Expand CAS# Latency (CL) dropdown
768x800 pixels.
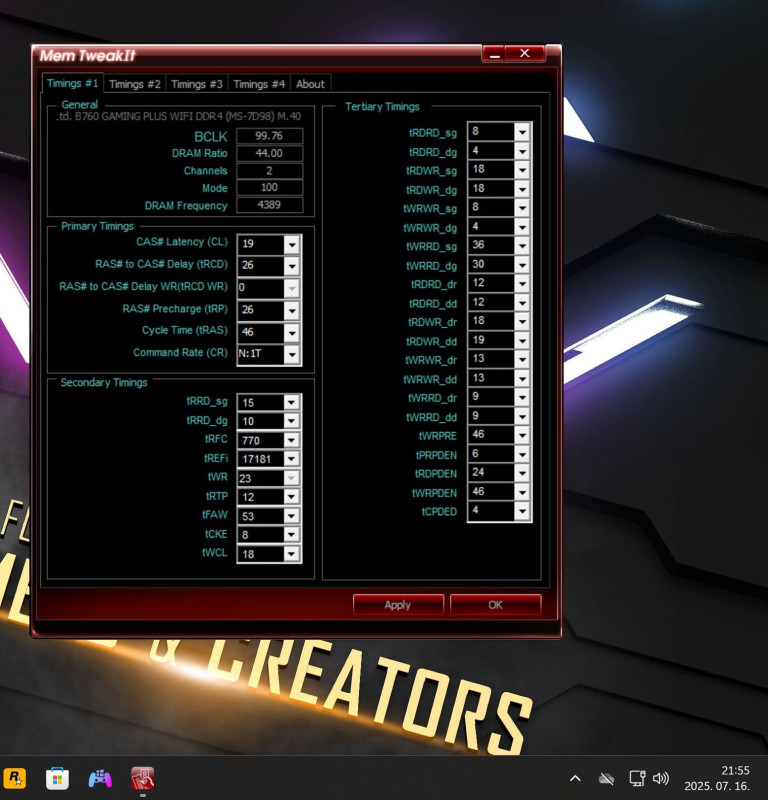[x=292, y=244]
